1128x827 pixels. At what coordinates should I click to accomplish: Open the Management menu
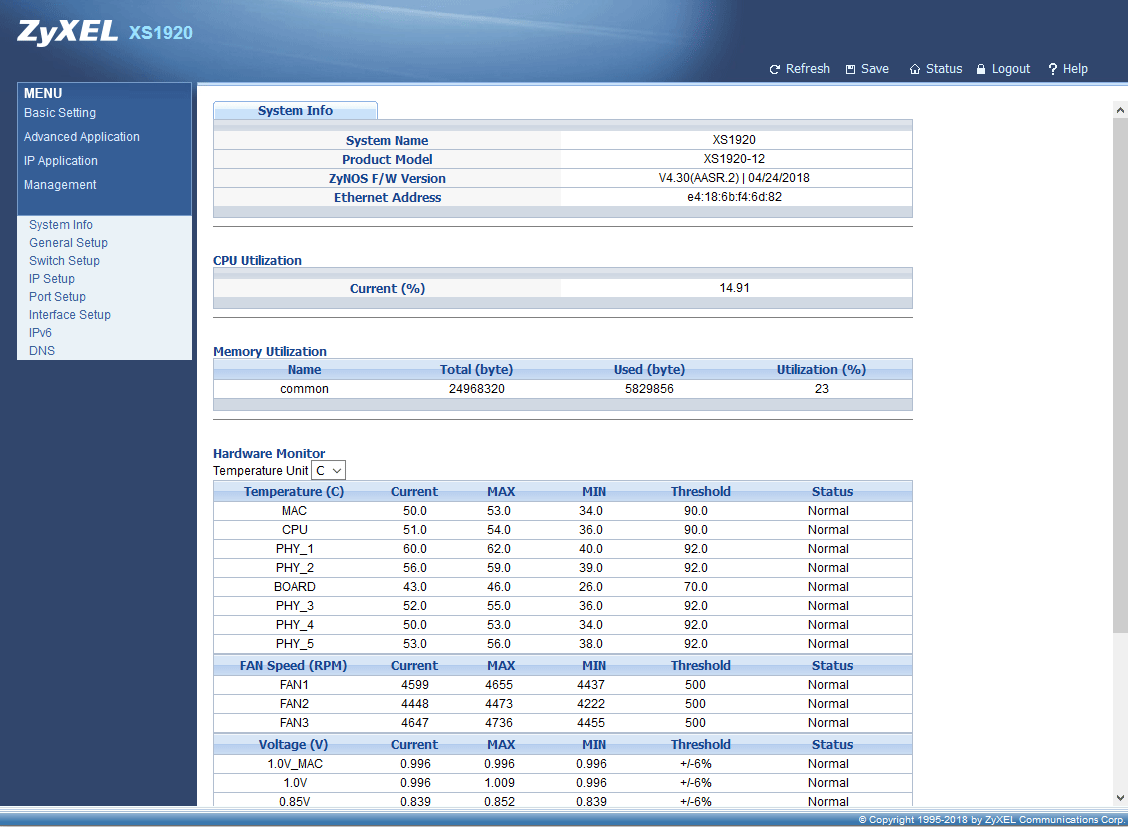coord(60,185)
